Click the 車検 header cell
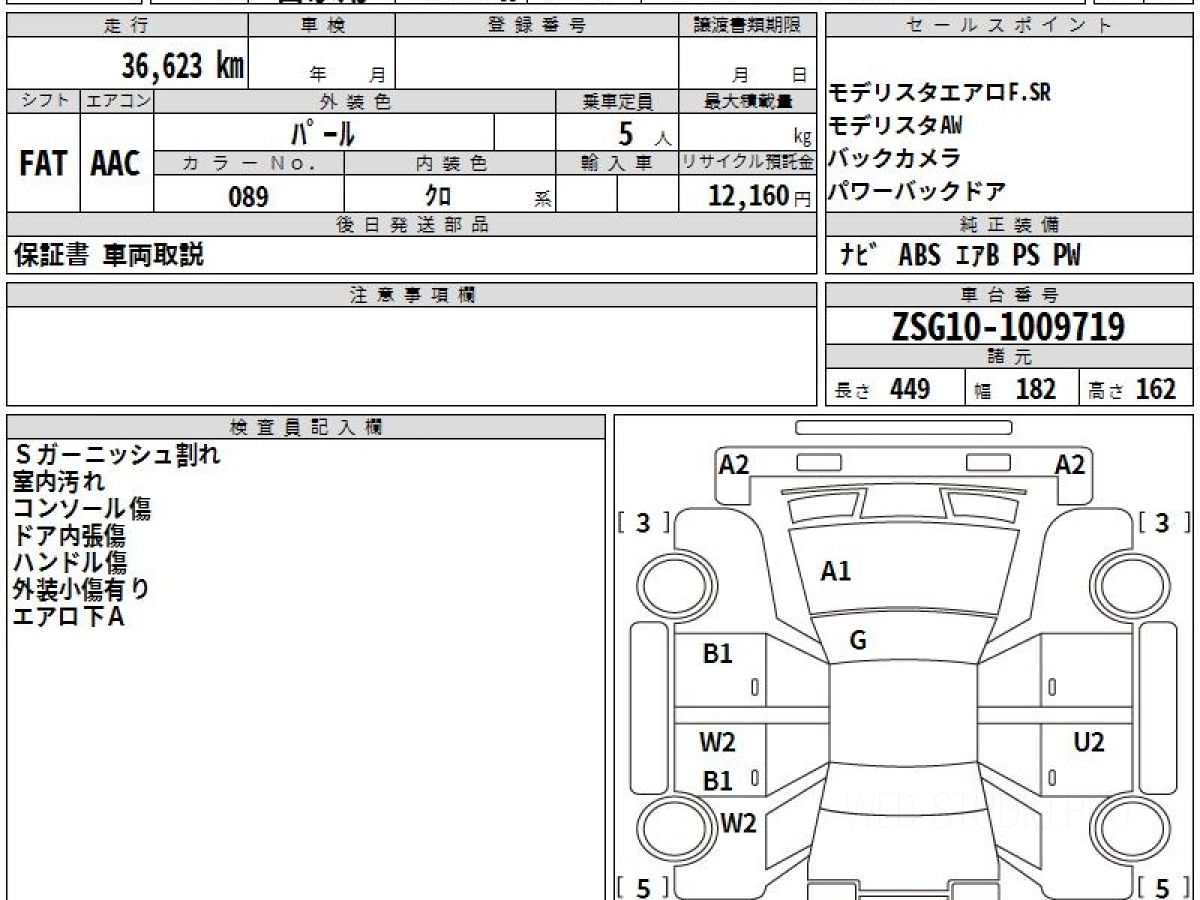 [x=322, y=25]
